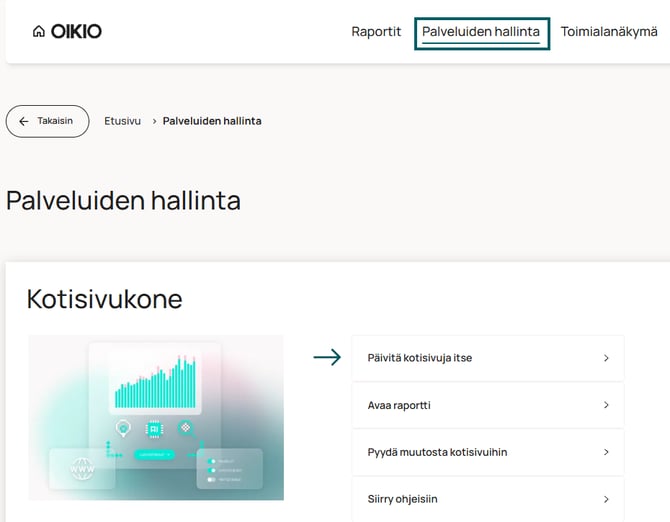Click the chevron on Avaa raportti row

click(606, 405)
